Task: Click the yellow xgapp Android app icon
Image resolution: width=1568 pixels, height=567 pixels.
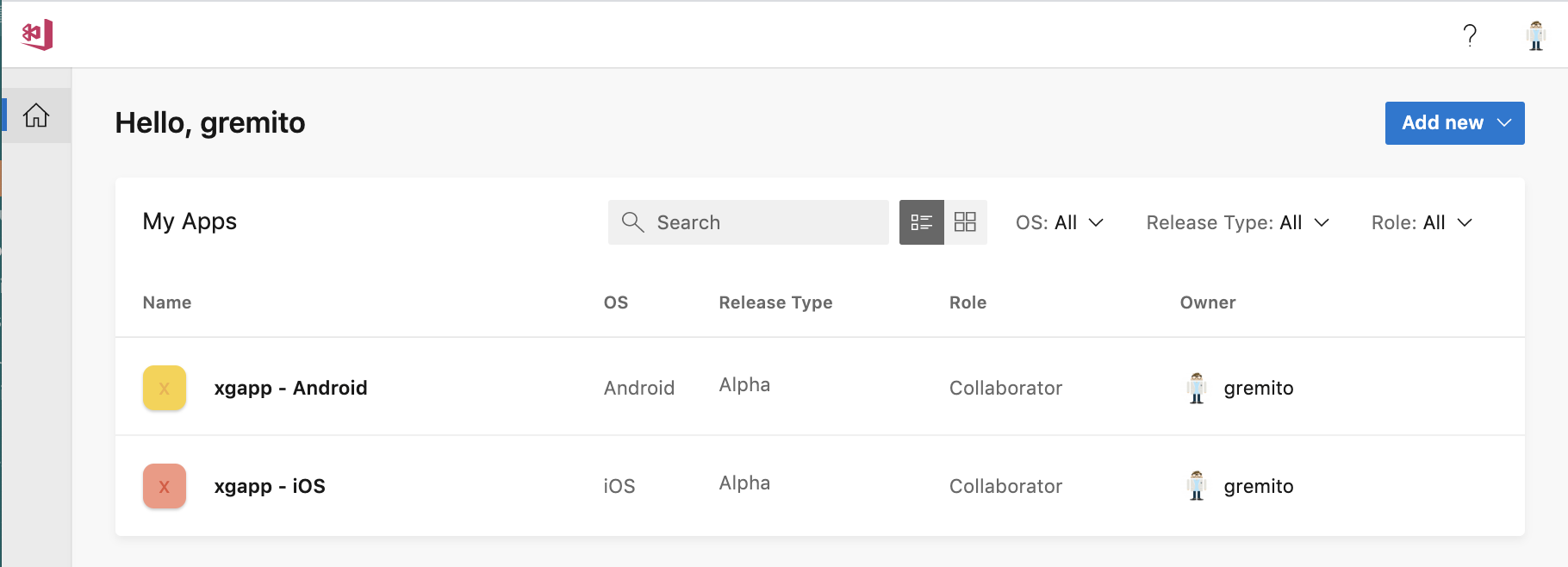Action: click(x=165, y=388)
